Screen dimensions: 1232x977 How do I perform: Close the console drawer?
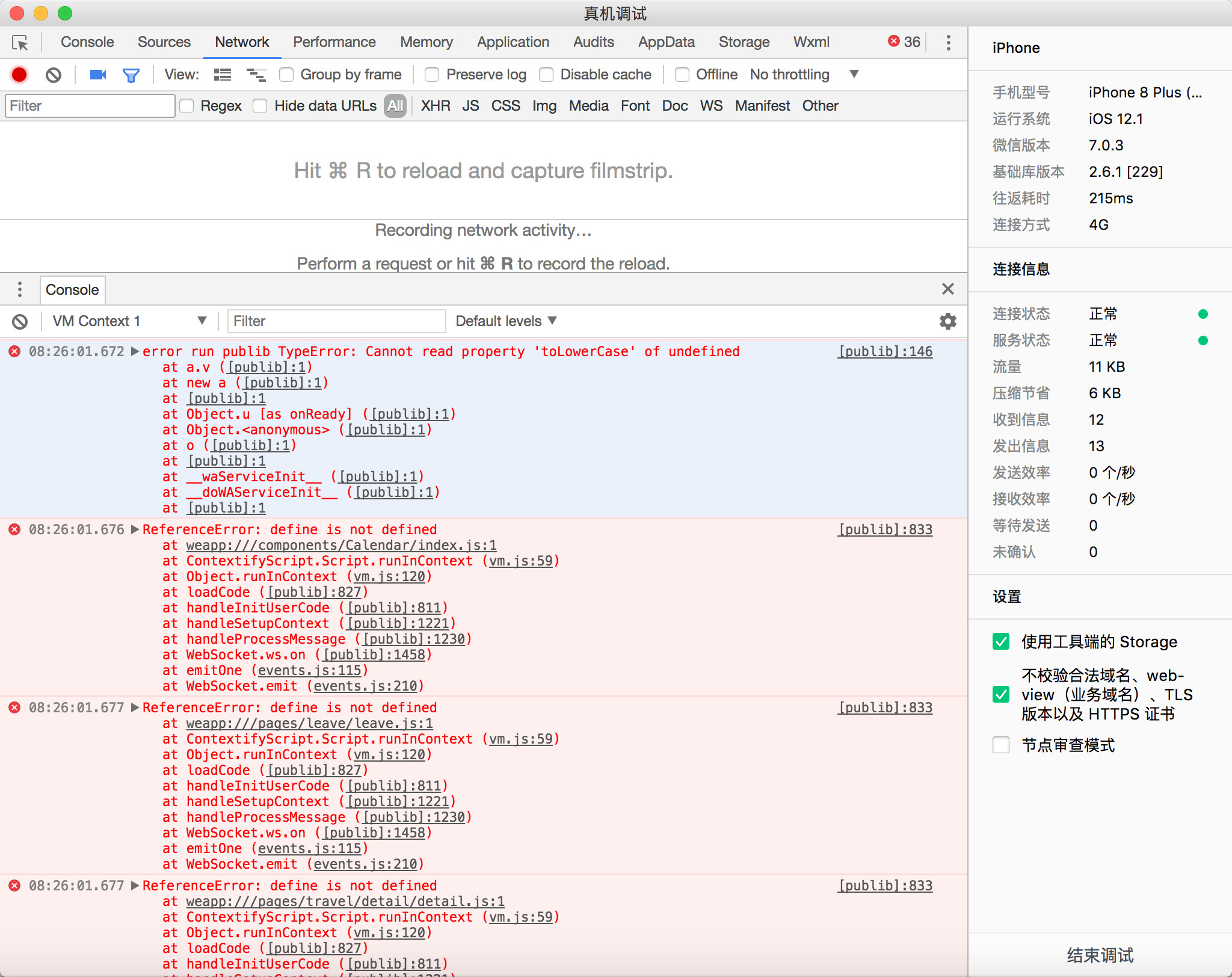coord(948,289)
